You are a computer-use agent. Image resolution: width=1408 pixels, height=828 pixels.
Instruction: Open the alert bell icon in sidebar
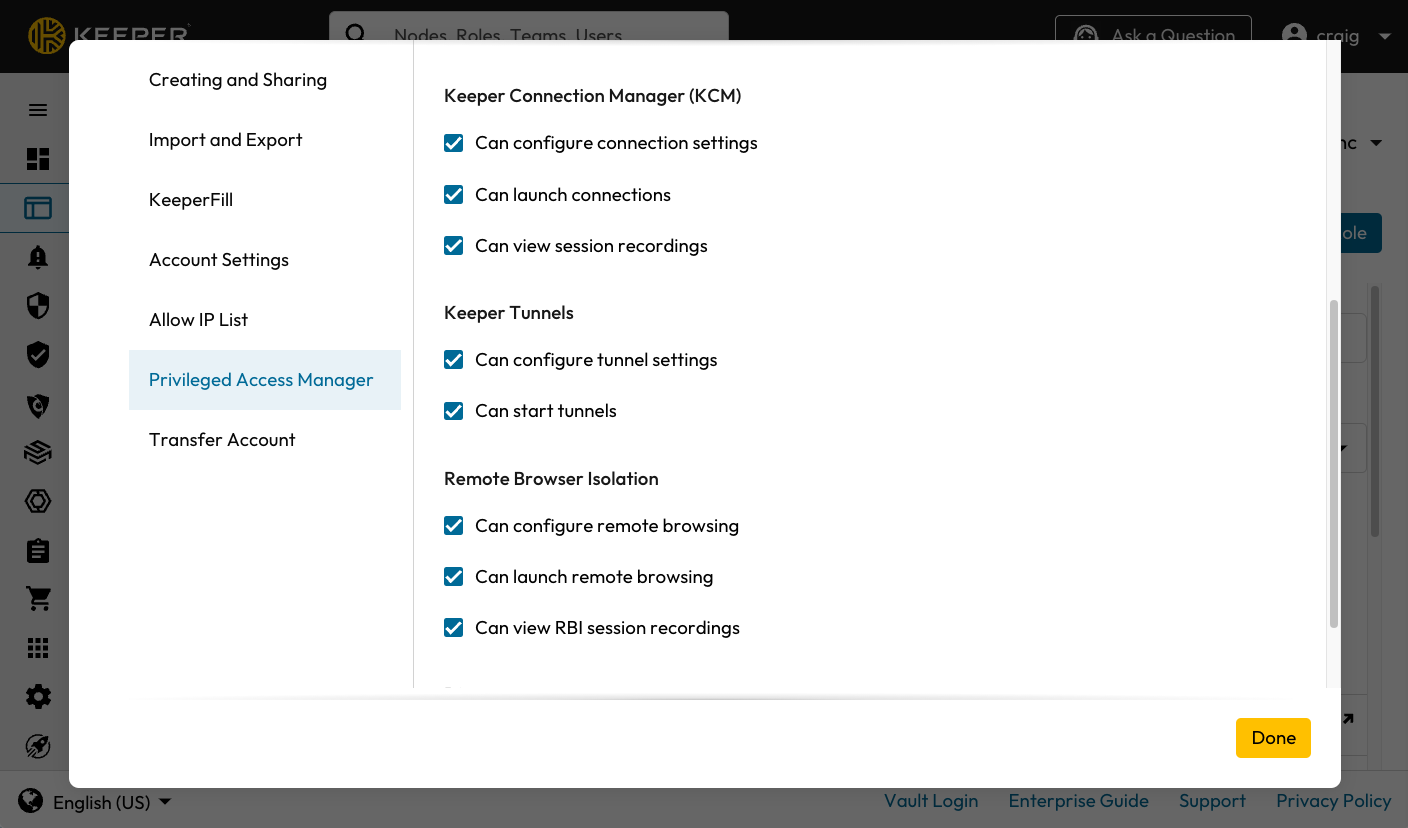click(38, 257)
